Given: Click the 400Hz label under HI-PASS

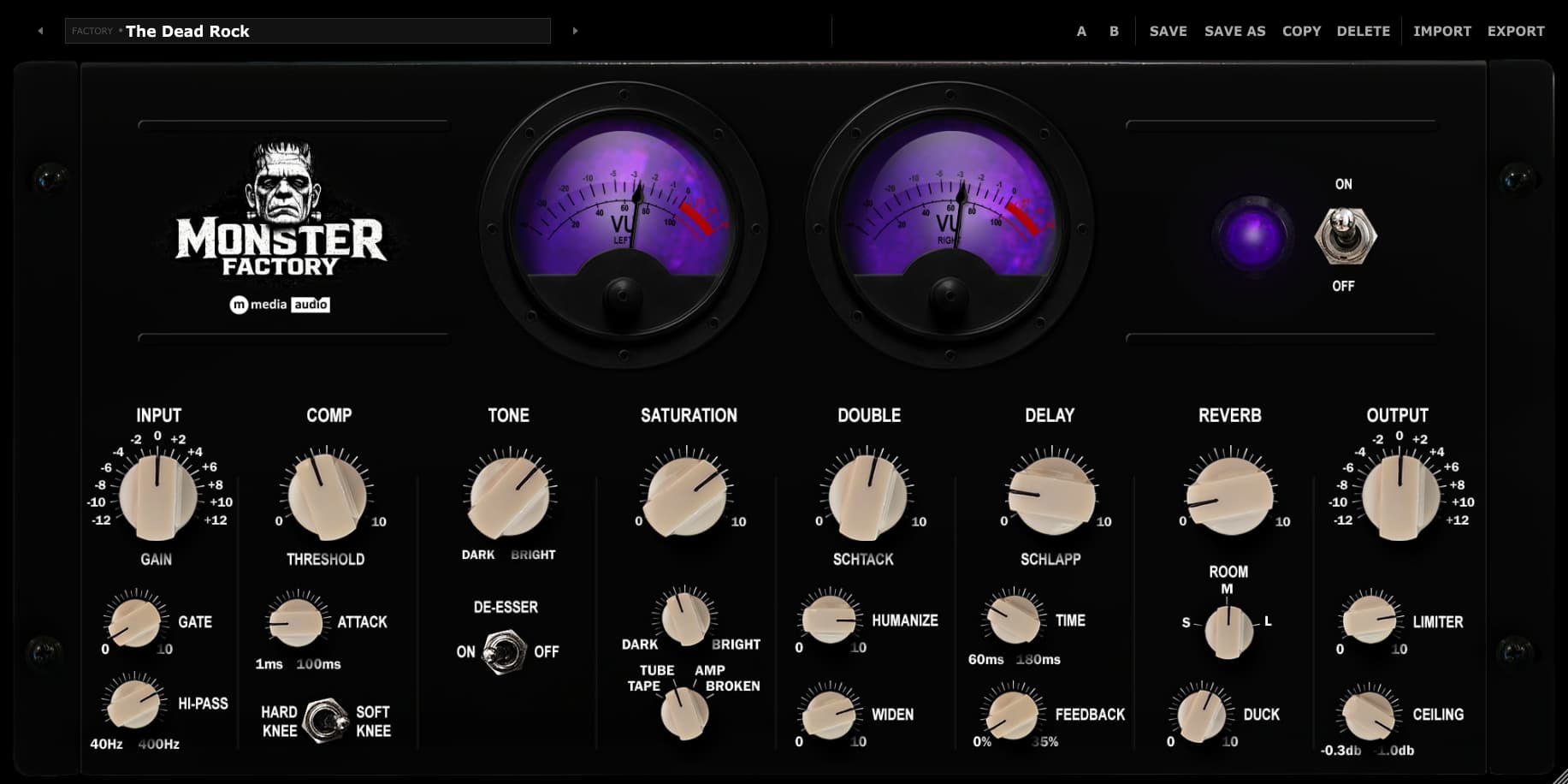Looking at the screenshot, I should [159, 745].
